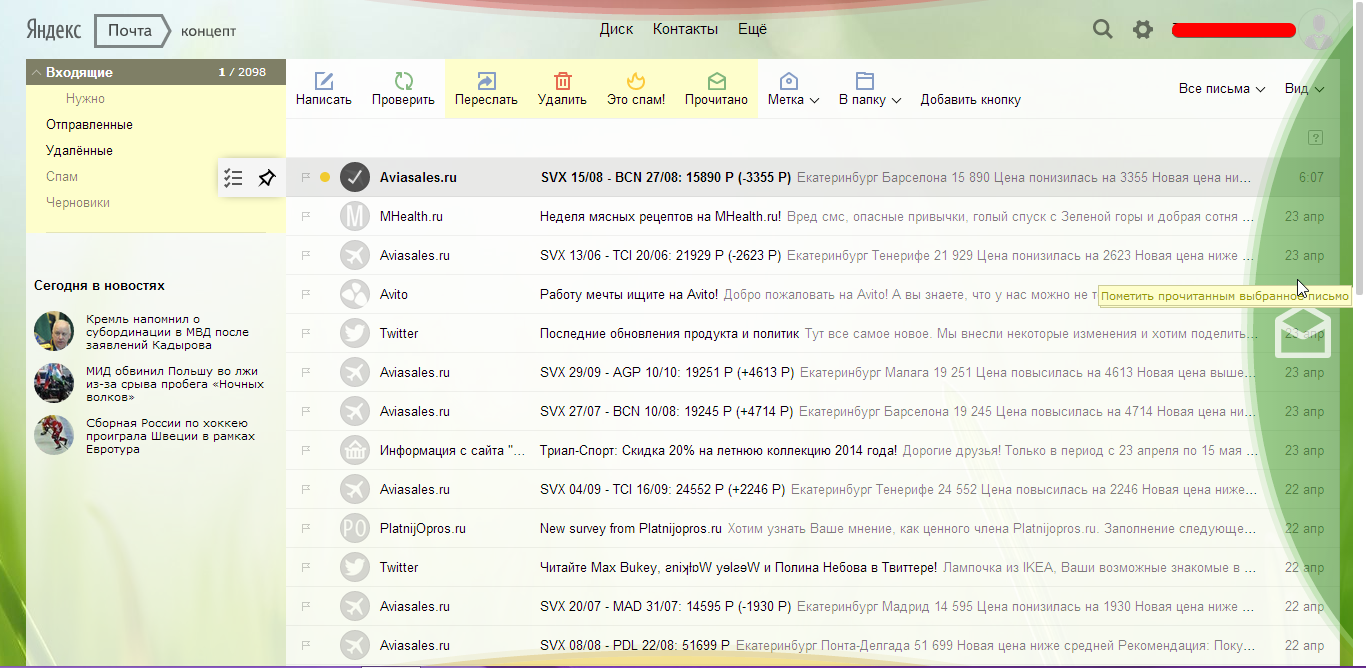Open Контакты in the header
The height and width of the screenshot is (668, 1366).
(685, 29)
